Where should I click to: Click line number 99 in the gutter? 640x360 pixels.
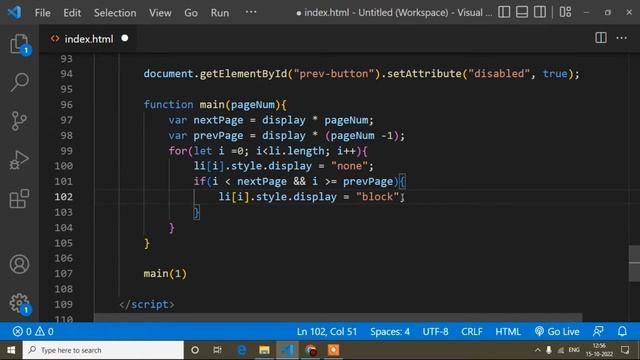(x=66, y=151)
